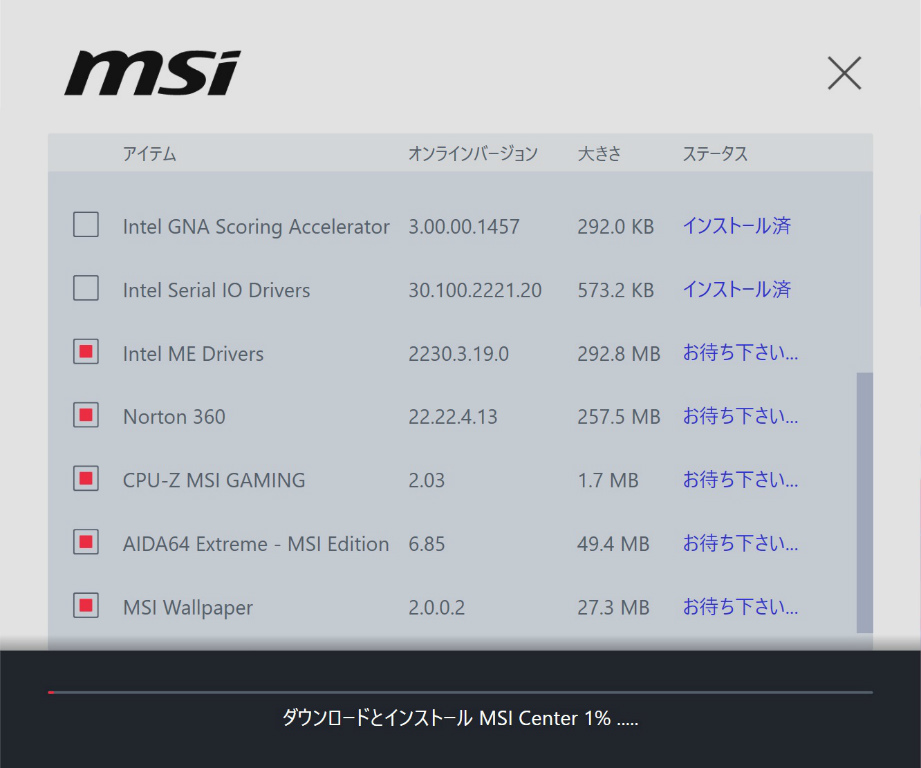Click お待ち下さい status for CPU-Z MSI GAMING
Viewport: 921px width, 768px height.
(x=740, y=479)
